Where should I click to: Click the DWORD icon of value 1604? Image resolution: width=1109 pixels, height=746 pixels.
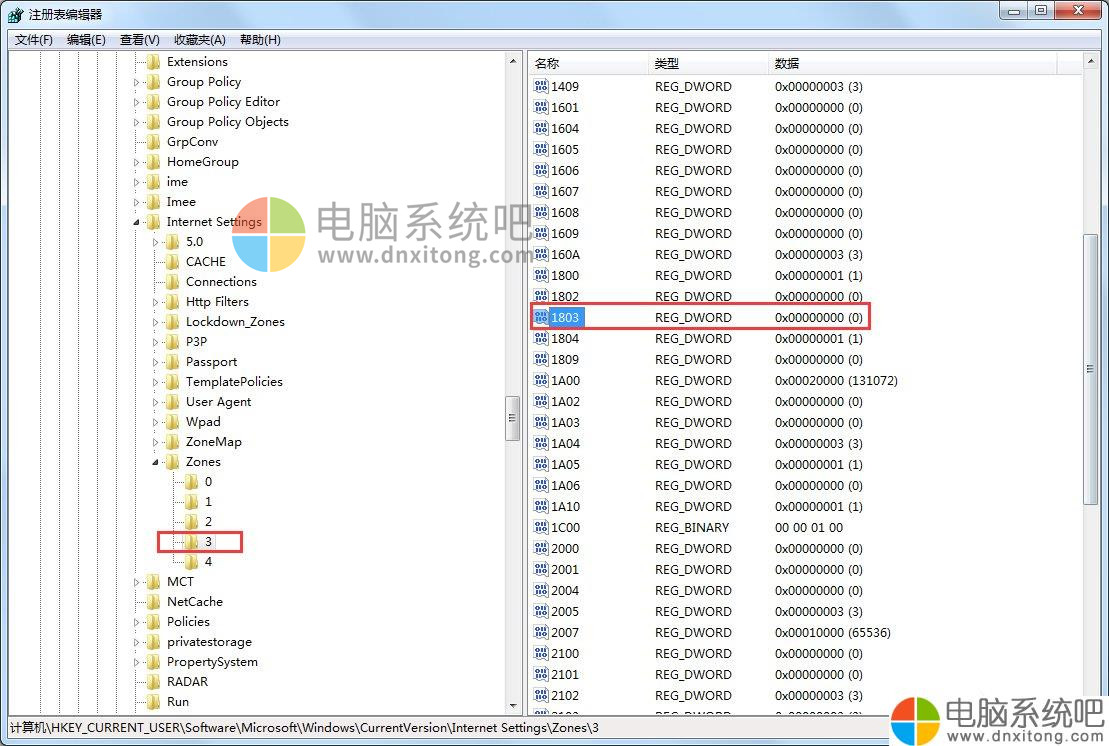541,128
